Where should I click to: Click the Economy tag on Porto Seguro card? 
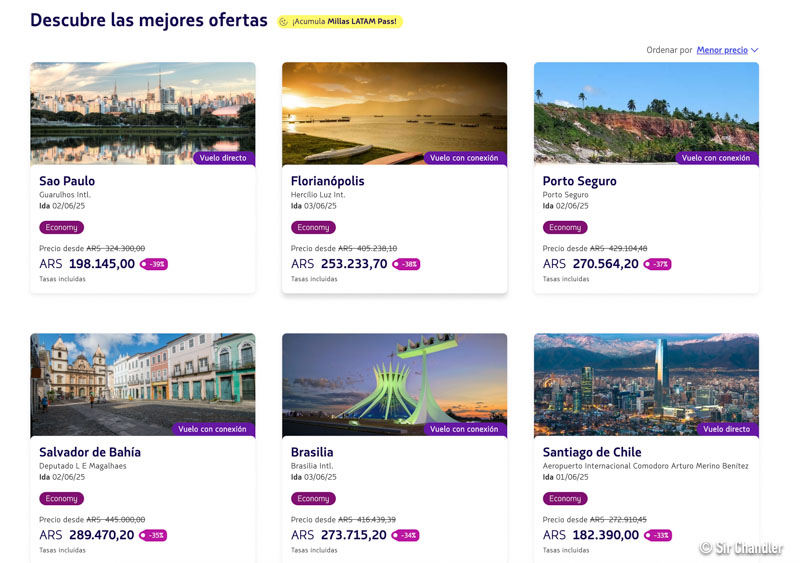coord(565,228)
